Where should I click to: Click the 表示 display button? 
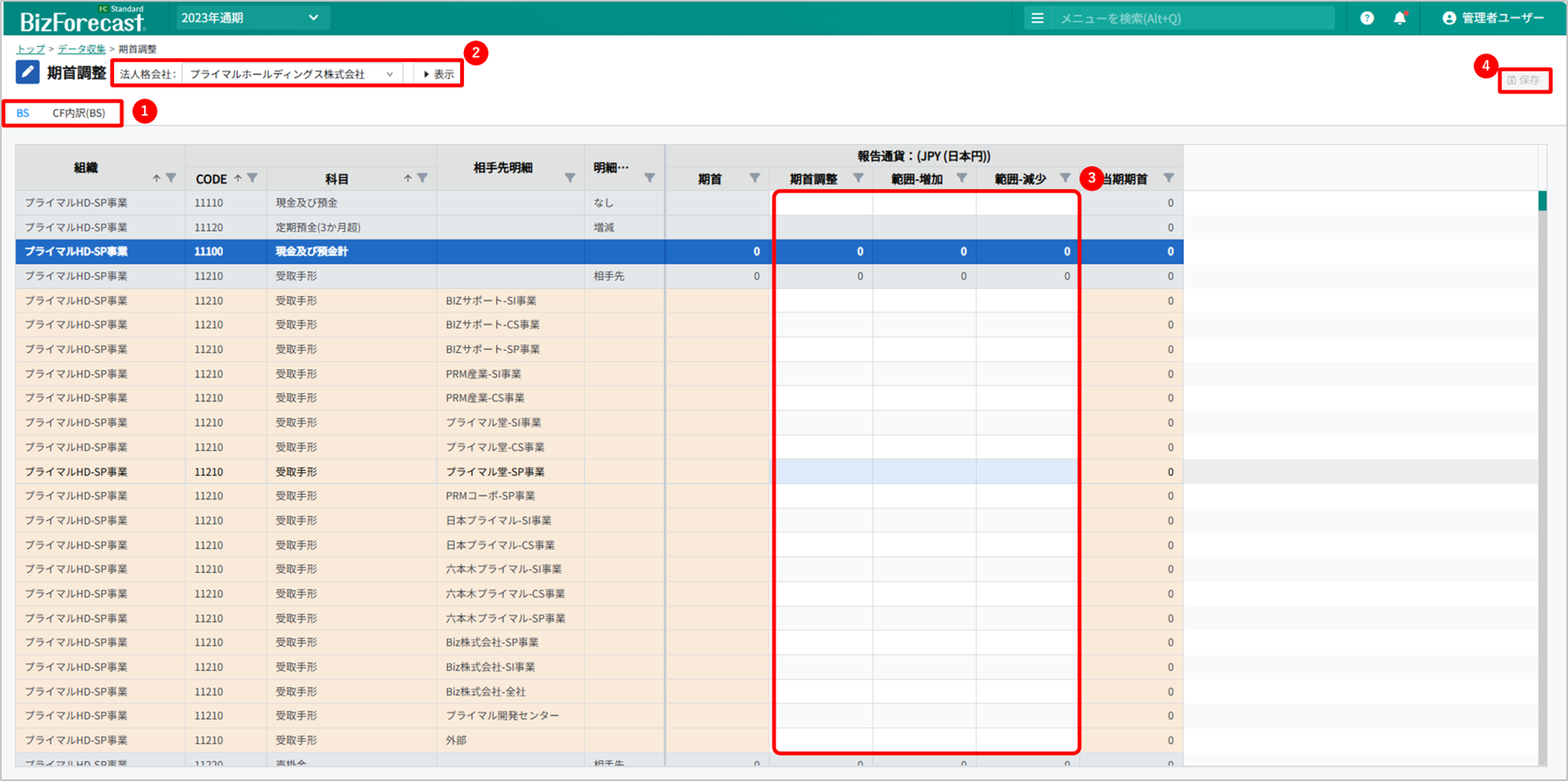click(439, 74)
